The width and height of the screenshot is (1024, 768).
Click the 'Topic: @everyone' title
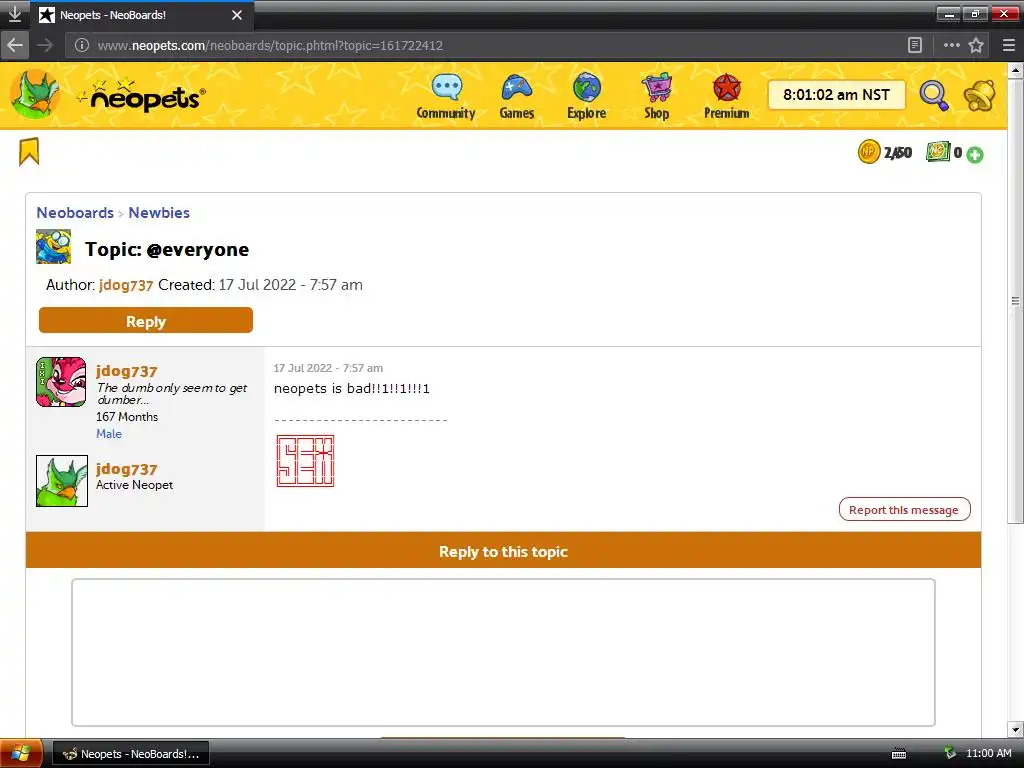[x=167, y=249]
